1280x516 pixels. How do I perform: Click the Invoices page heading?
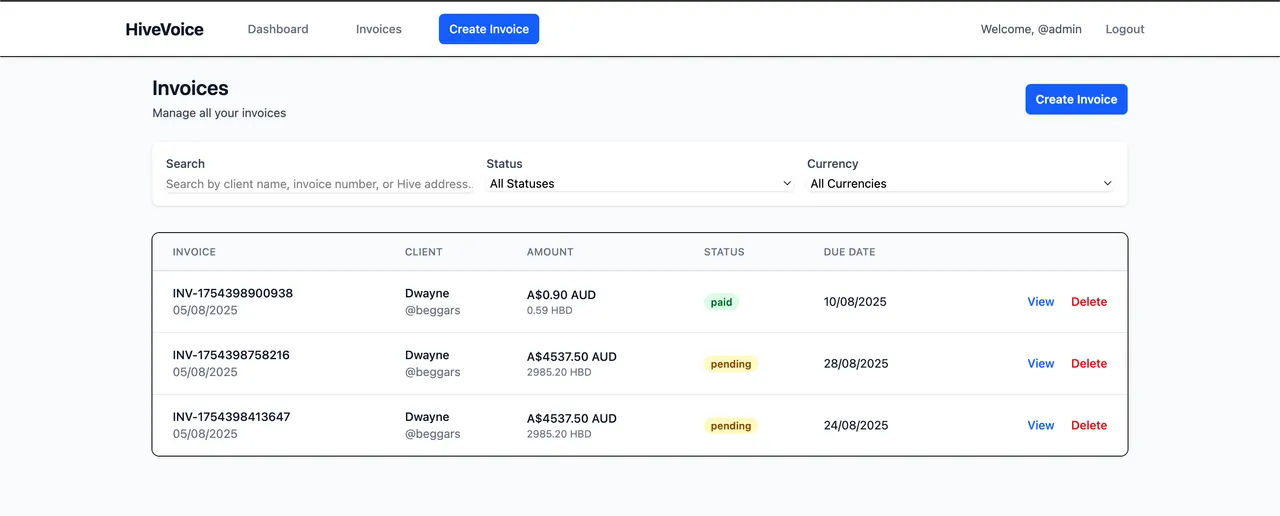pos(190,88)
